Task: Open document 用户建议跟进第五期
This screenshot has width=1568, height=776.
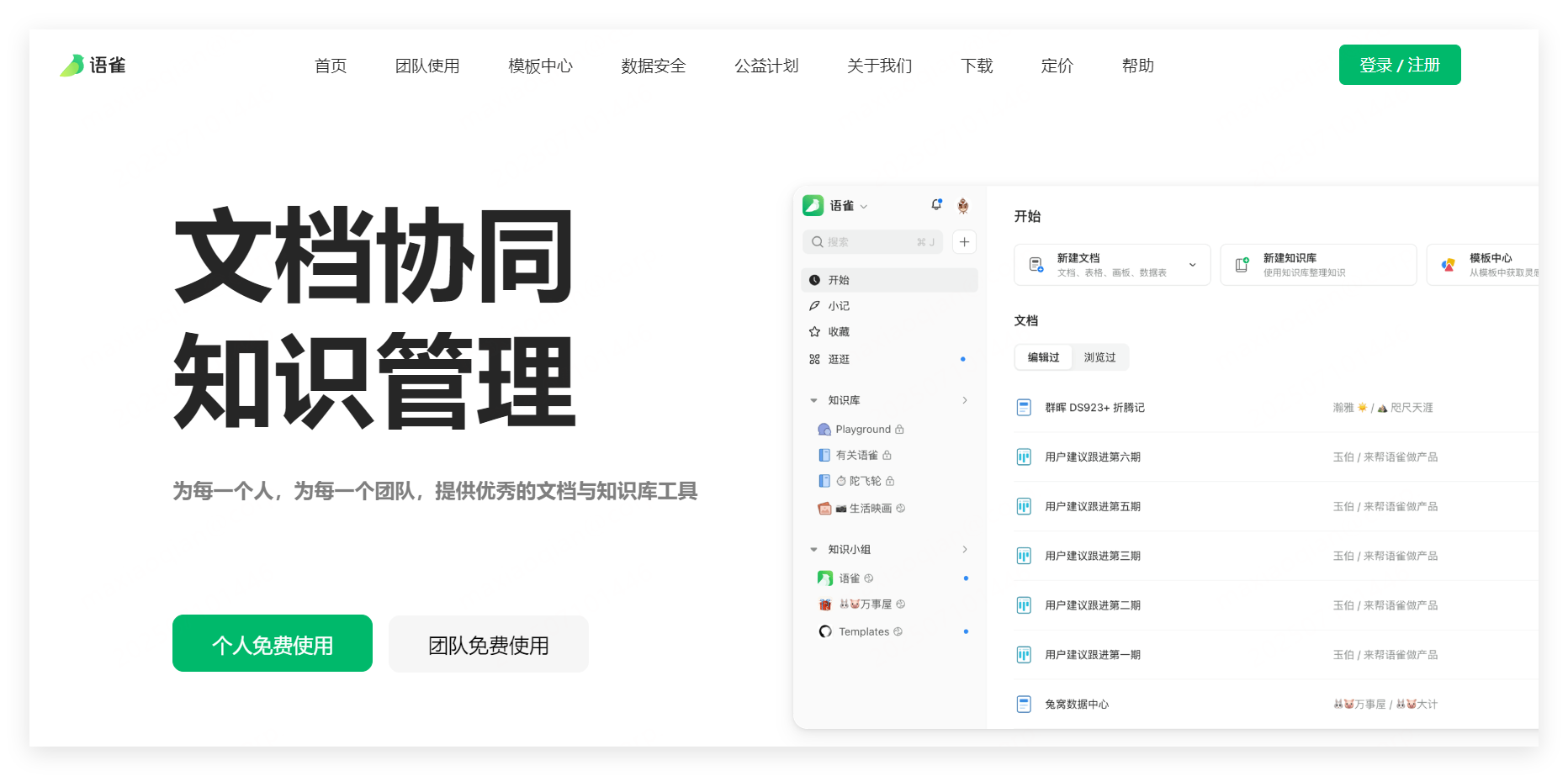Action: [1093, 507]
